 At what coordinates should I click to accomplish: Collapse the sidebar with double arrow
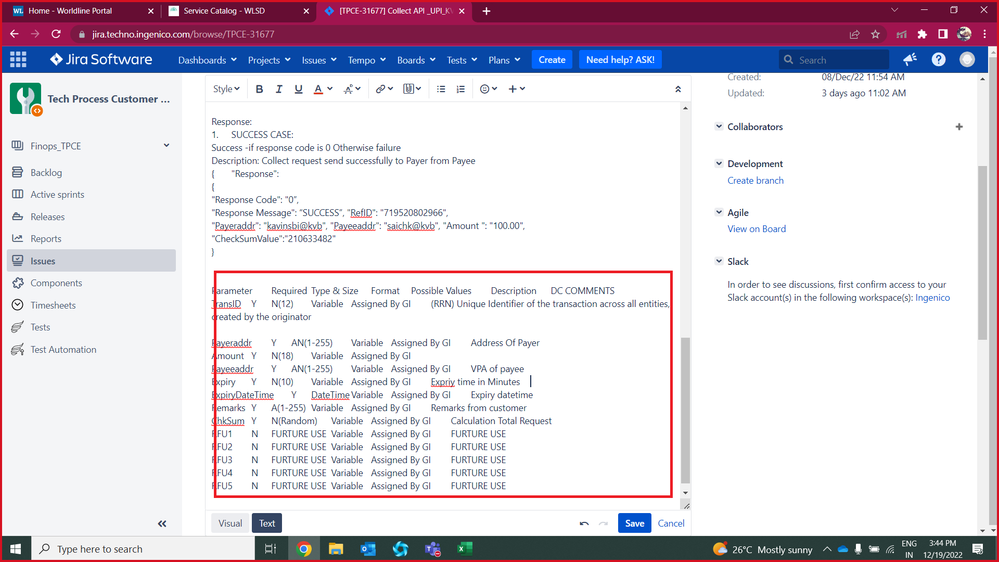(162, 524)
